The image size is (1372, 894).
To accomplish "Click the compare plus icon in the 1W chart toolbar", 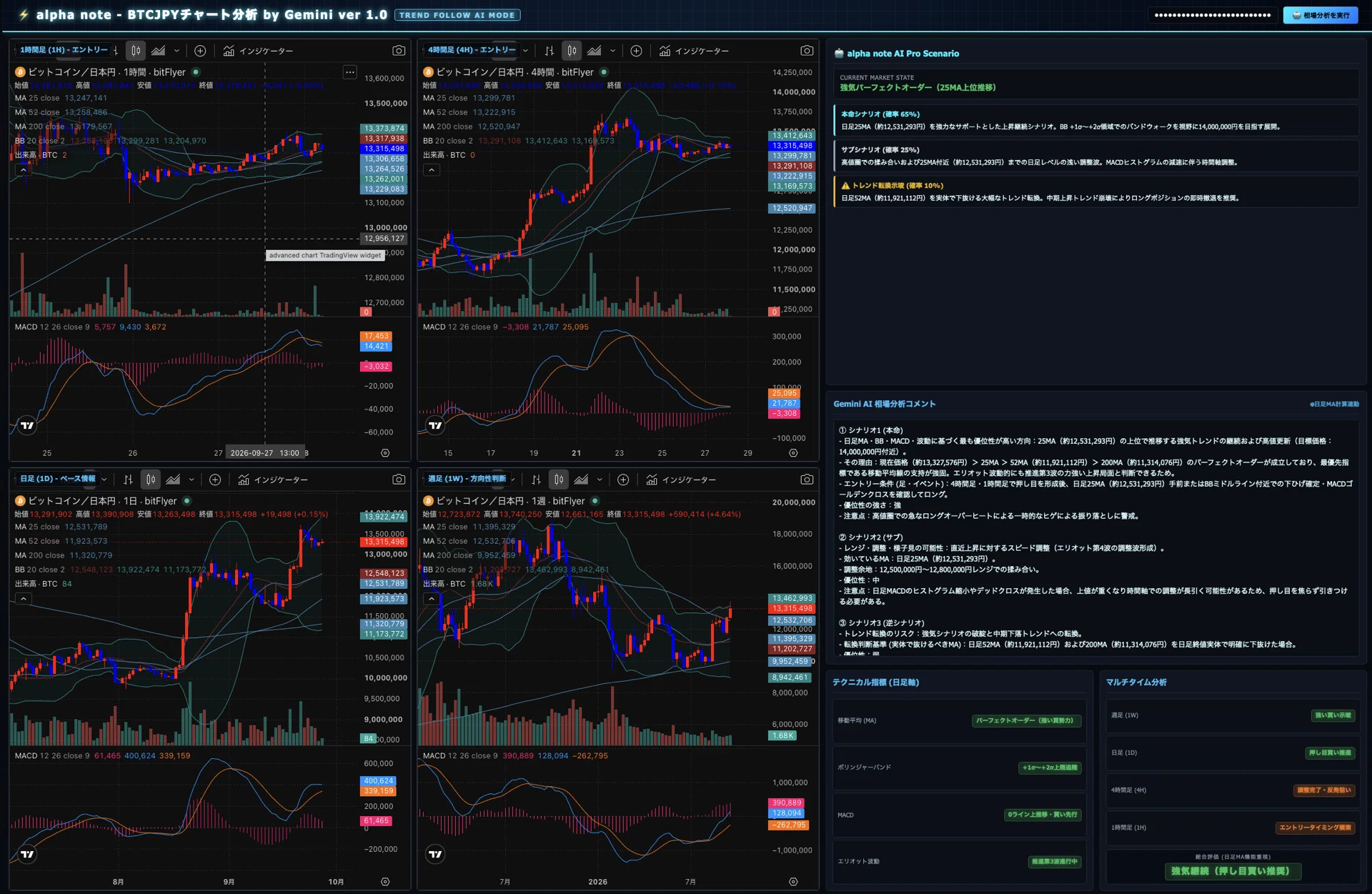I will [623, 480].
